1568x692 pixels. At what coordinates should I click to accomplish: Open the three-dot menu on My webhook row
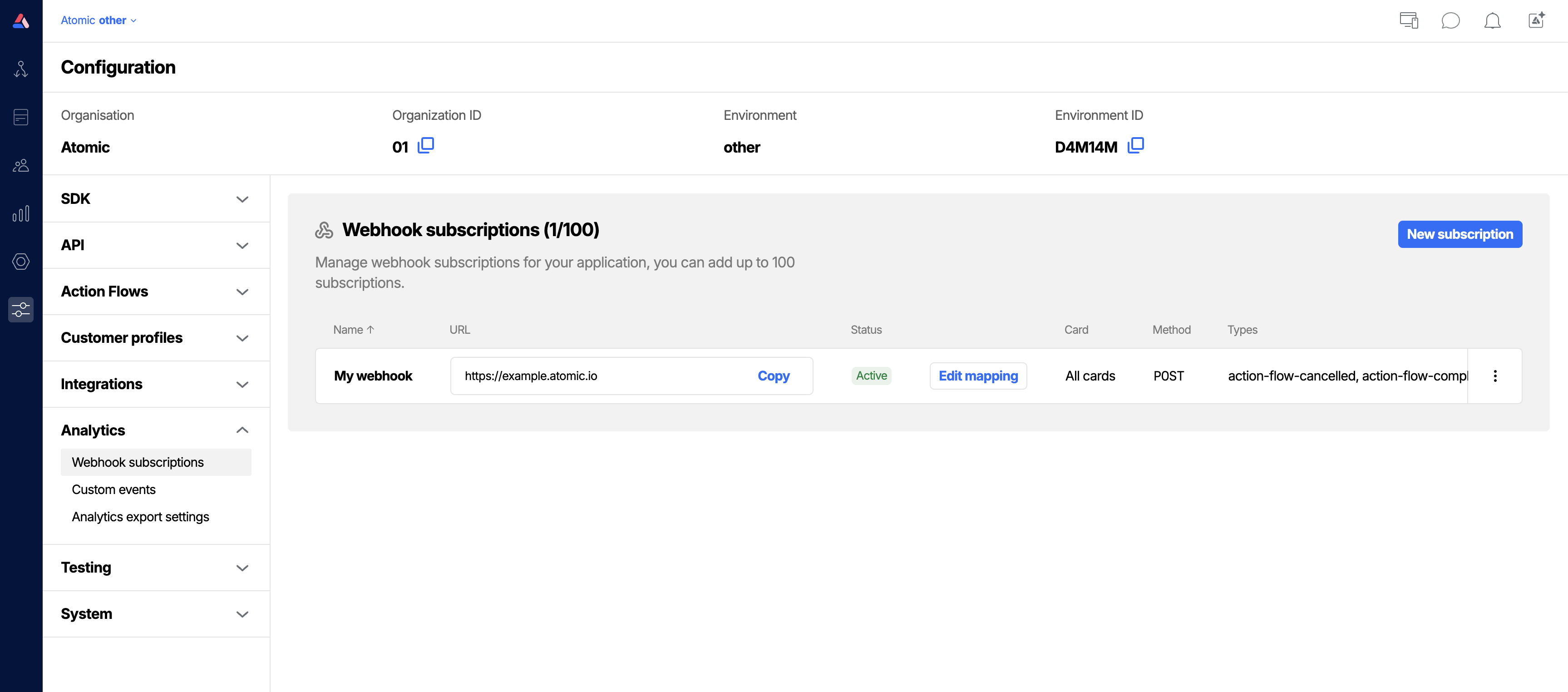(x=1495, y=376)
